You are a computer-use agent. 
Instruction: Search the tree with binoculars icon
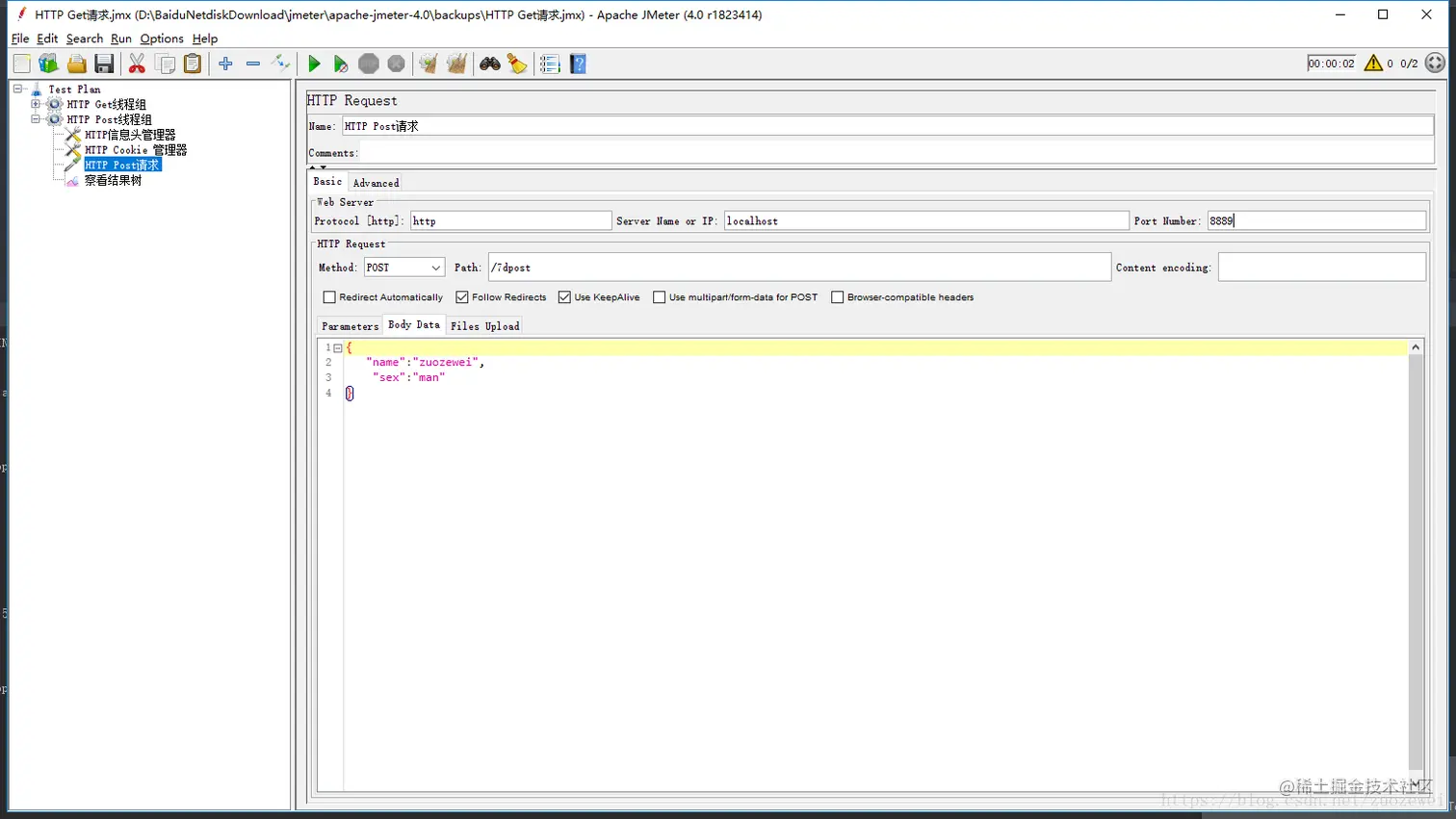490,64
